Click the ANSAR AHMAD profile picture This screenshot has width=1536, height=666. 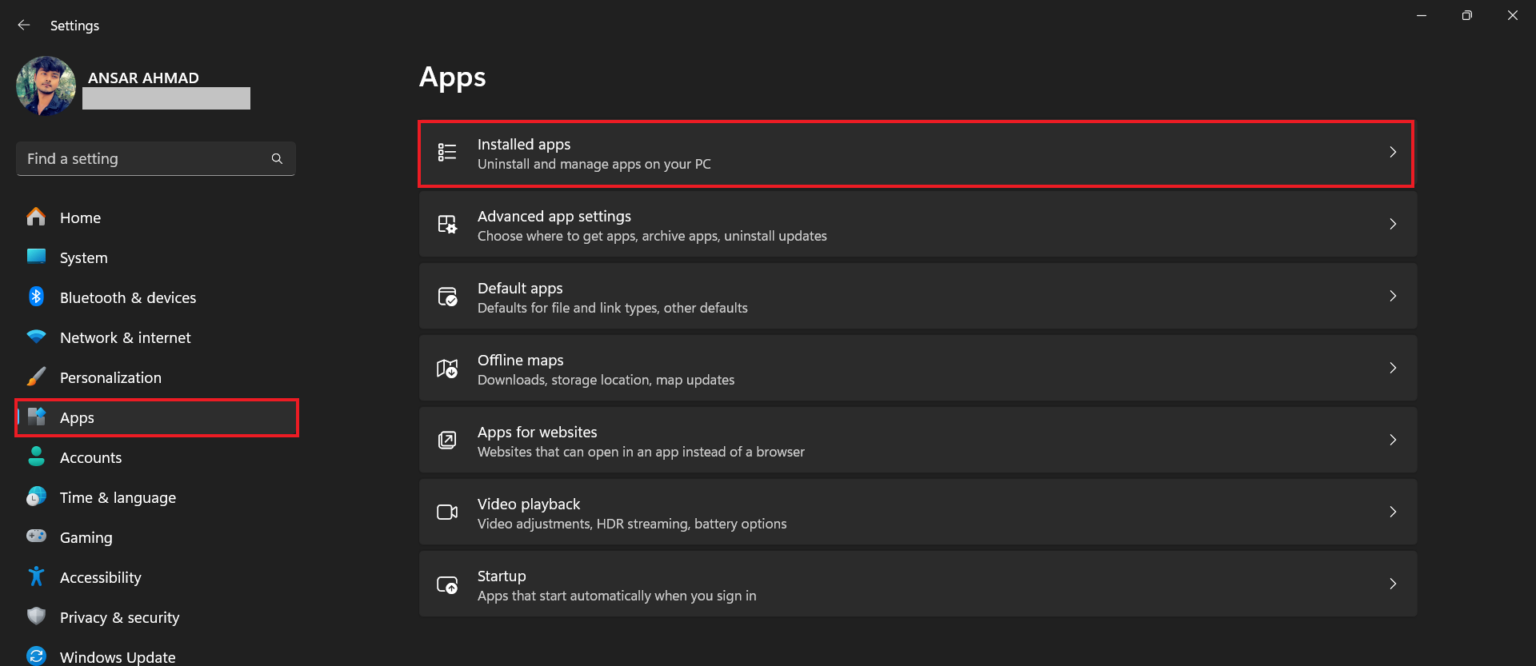point(45,86)
